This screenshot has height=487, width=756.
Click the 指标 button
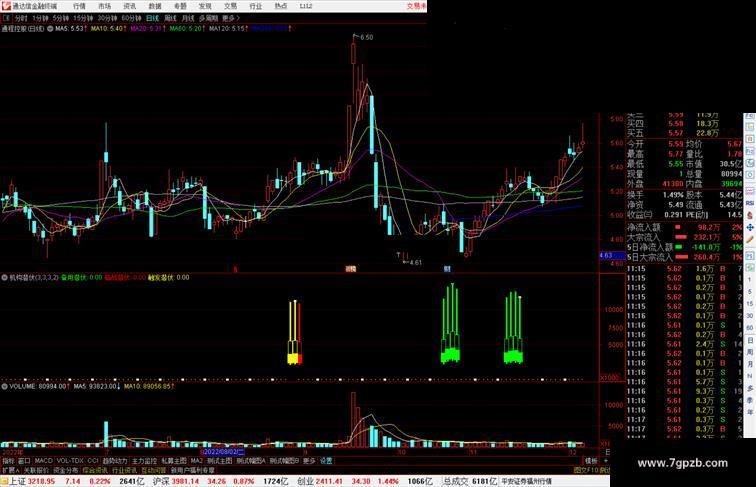tap(8, 461)
